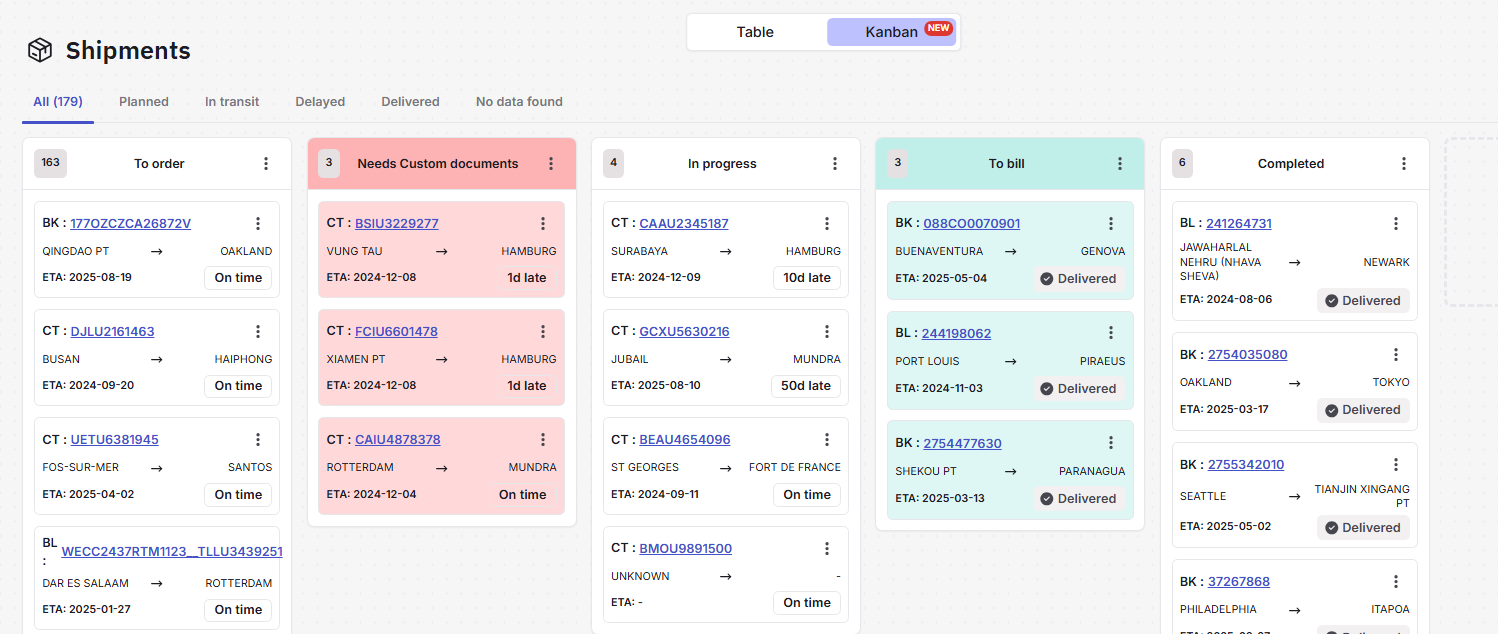Select the Planned tab
1498x634 pixels.
144,102
